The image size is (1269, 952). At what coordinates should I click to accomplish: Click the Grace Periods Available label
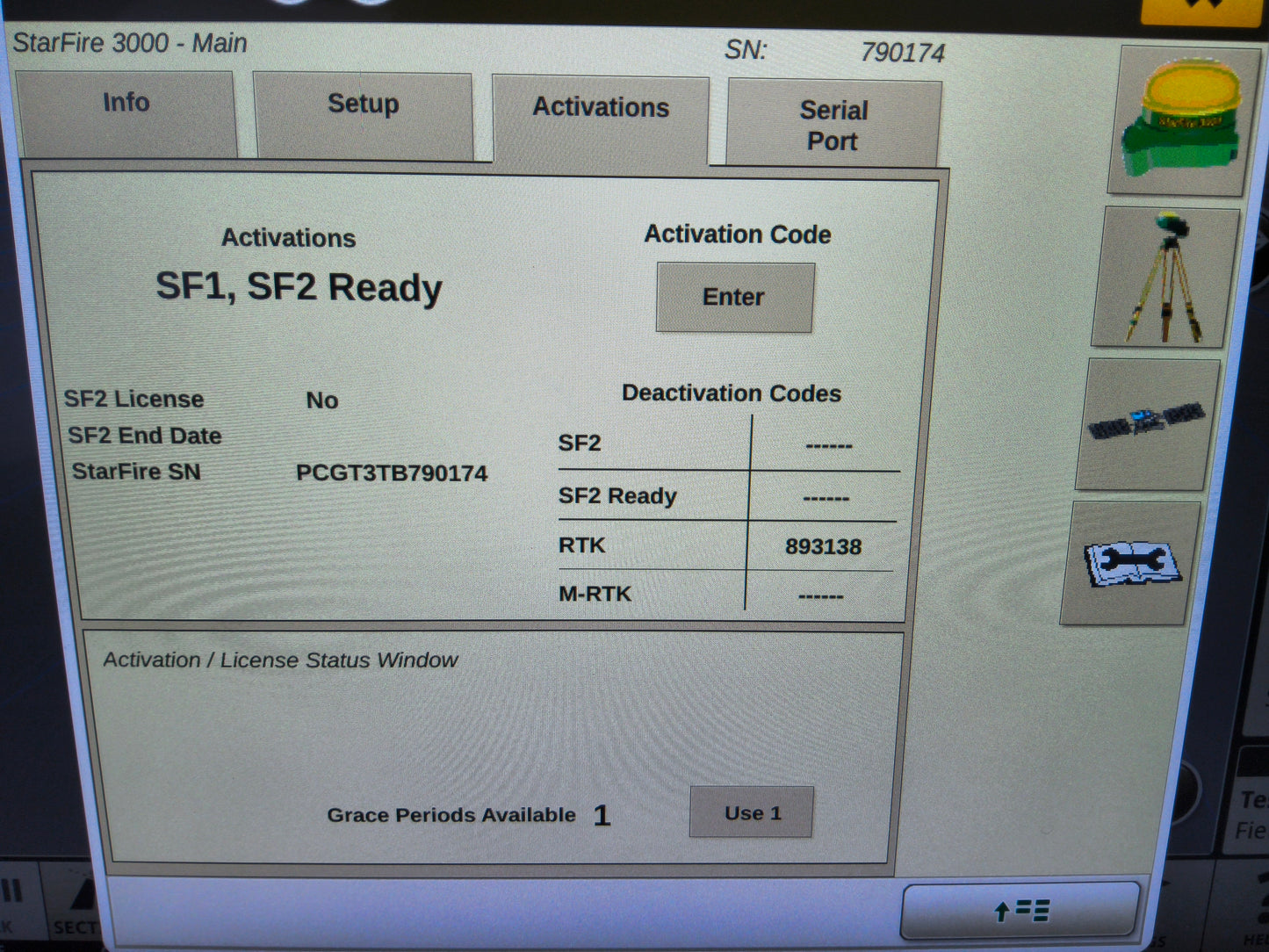coord(451,815)
